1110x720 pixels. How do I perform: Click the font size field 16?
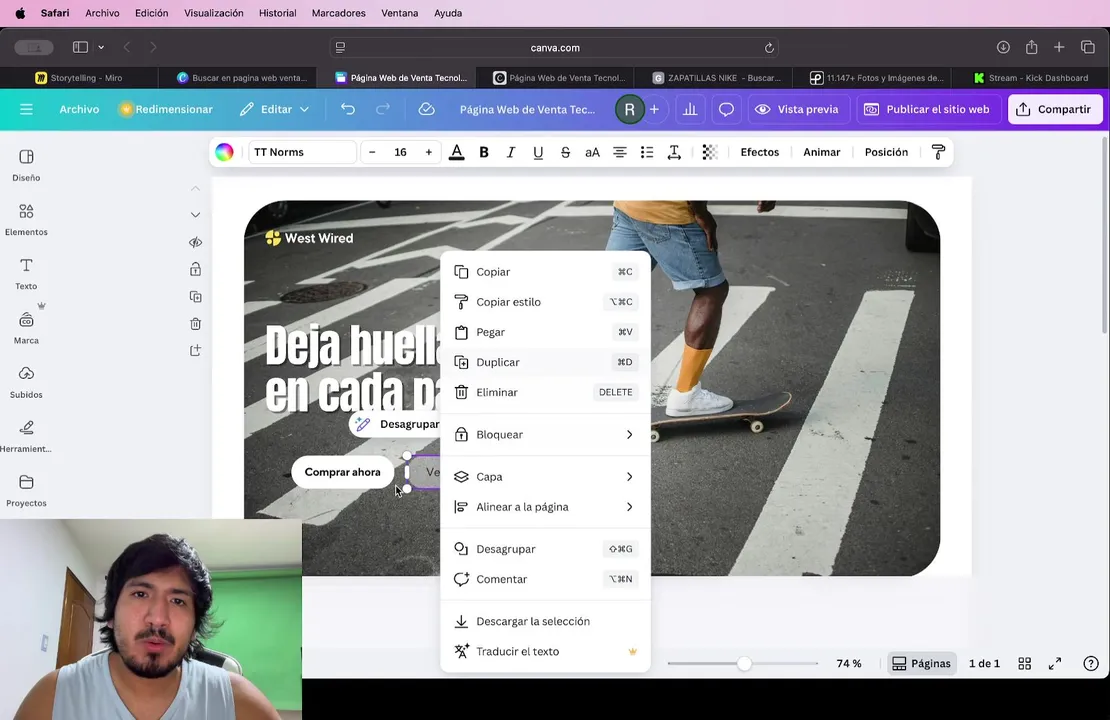point(401,152)
